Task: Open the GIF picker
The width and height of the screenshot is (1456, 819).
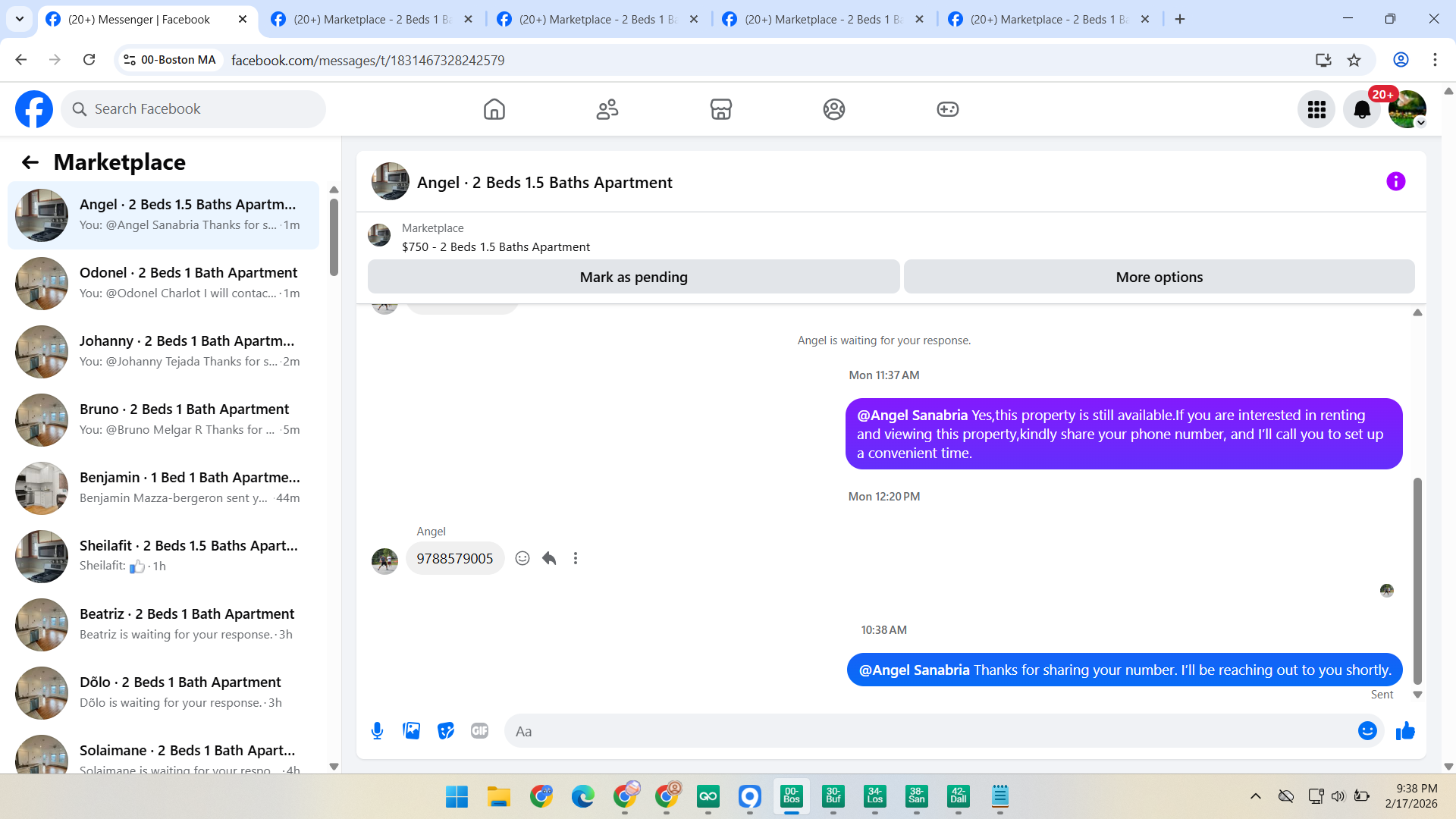Action: [479, 731]
